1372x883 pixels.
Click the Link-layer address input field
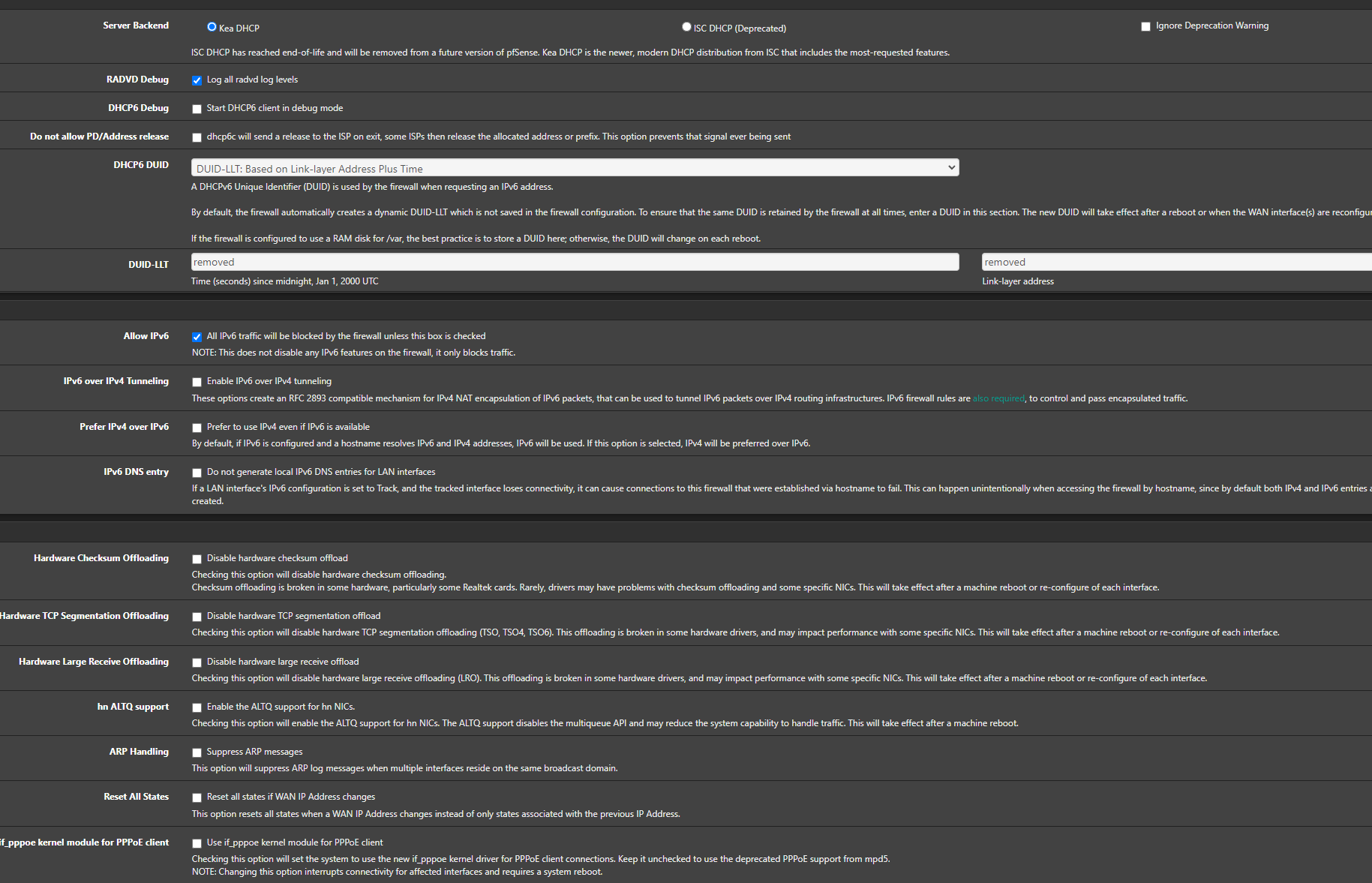pos(1175,262)
